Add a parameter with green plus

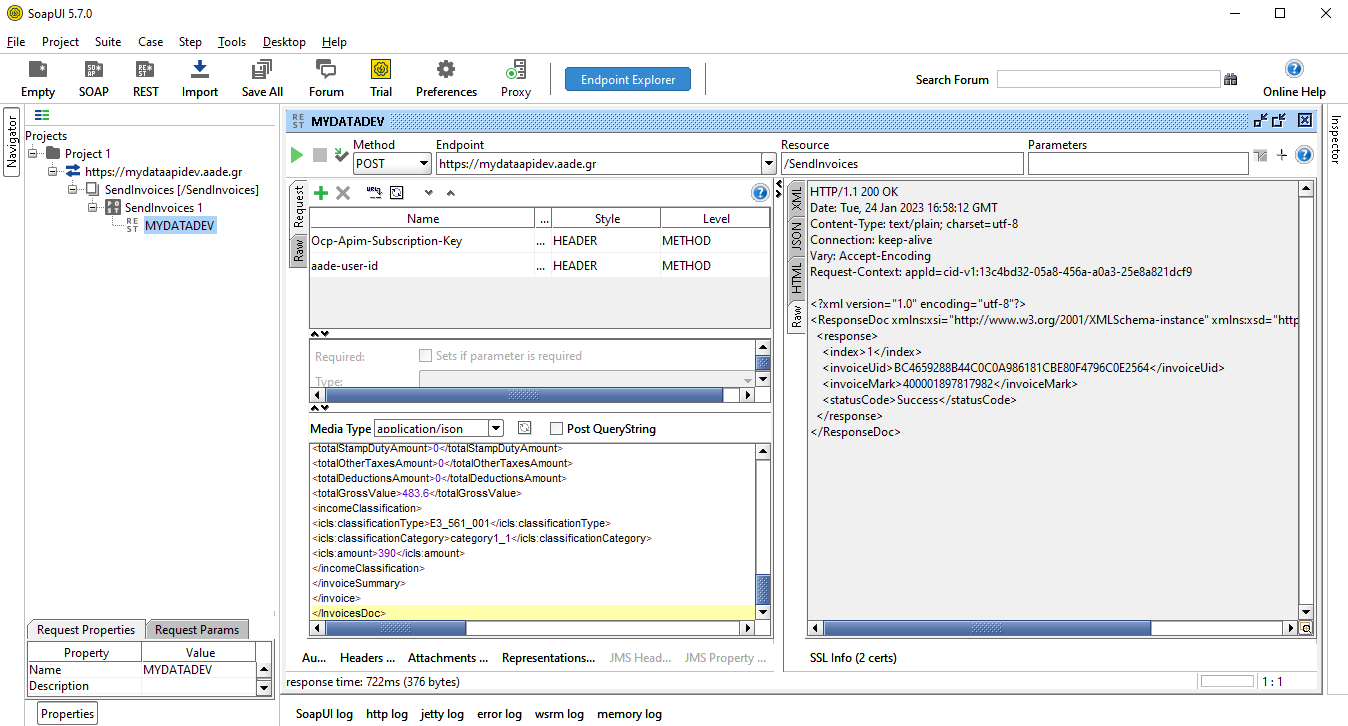(321, 192)
